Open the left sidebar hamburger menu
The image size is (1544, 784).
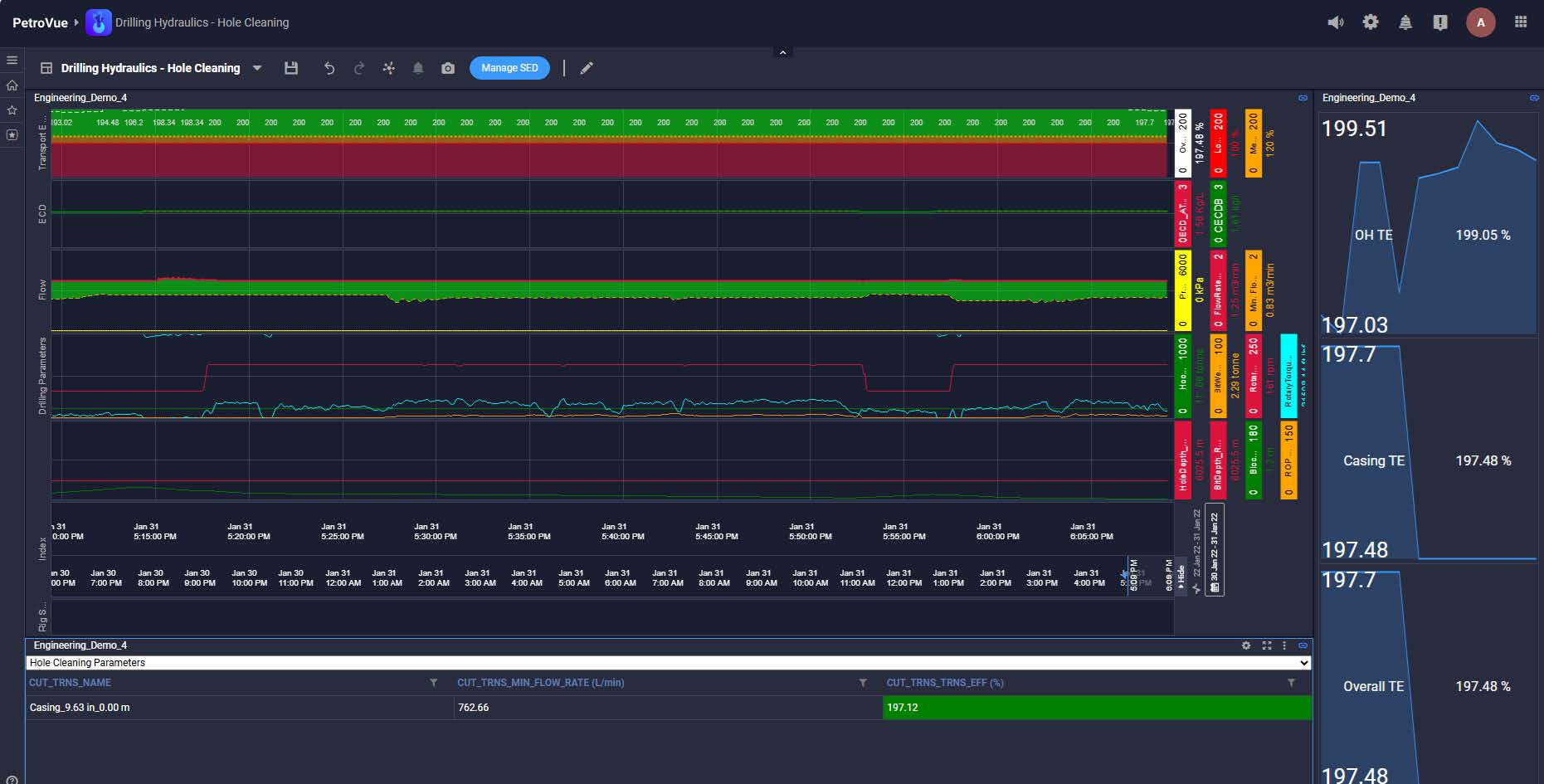pos(12,61)
